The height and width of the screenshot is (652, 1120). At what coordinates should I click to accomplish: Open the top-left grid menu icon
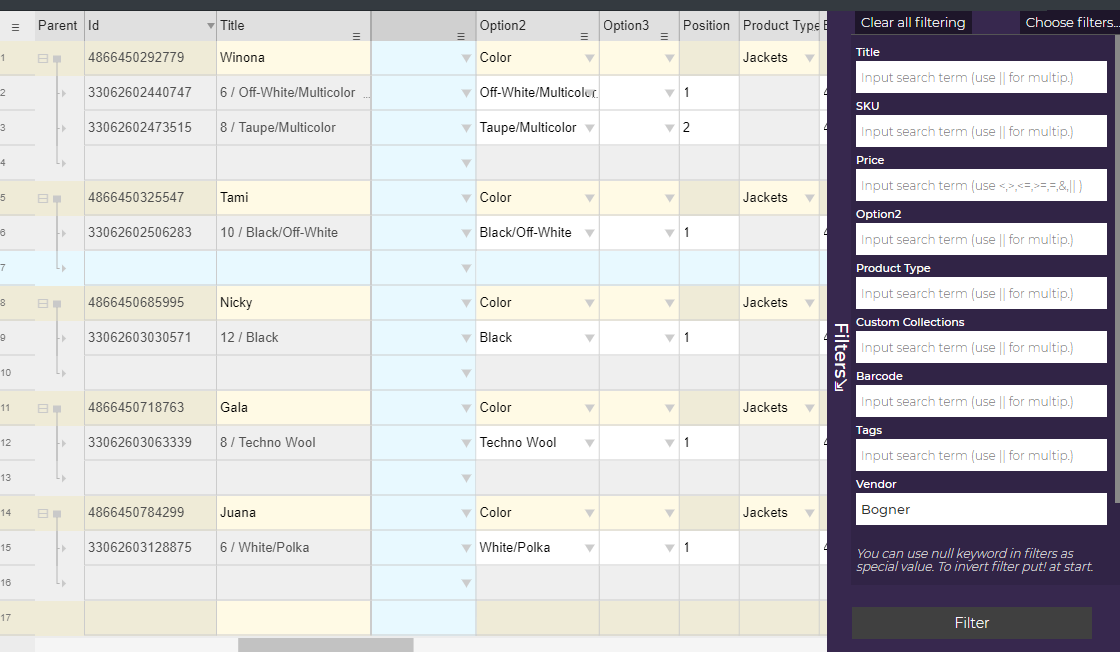[x=15, y=27]
